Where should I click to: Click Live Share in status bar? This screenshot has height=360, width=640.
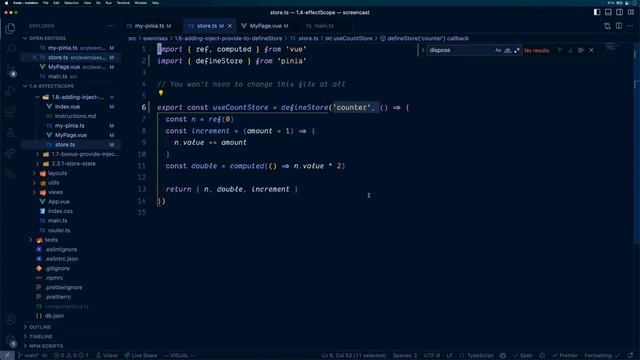click(141, 356)
